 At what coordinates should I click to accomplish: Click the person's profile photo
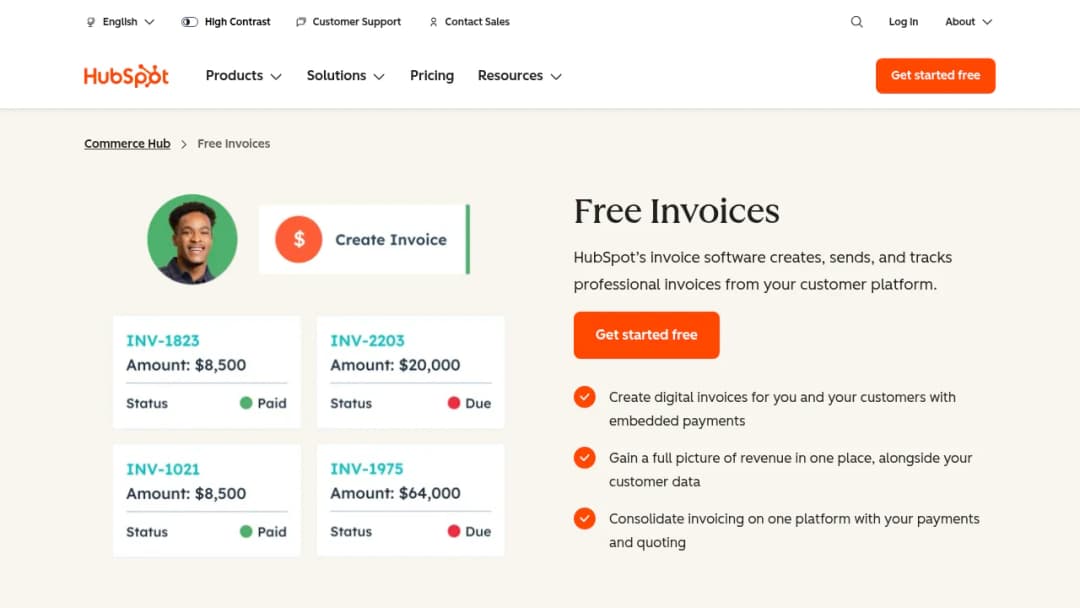(x=192, y=239)
